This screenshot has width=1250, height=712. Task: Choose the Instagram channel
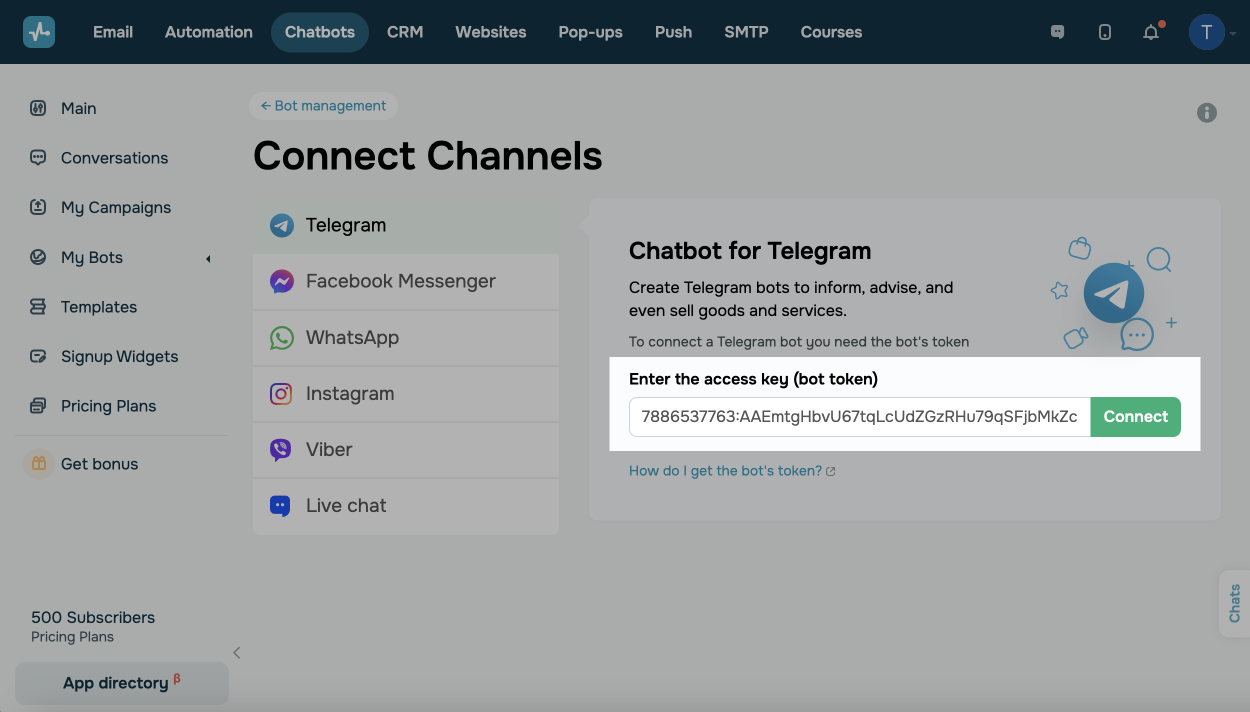(350, 393)
